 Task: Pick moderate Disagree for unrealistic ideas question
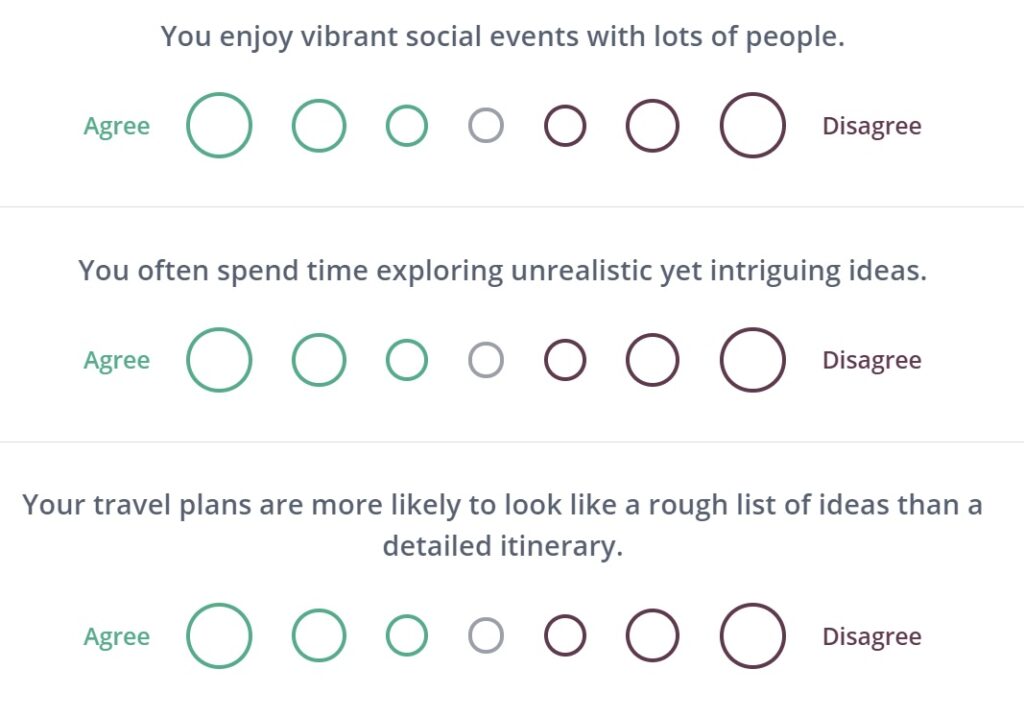(652, 360)
